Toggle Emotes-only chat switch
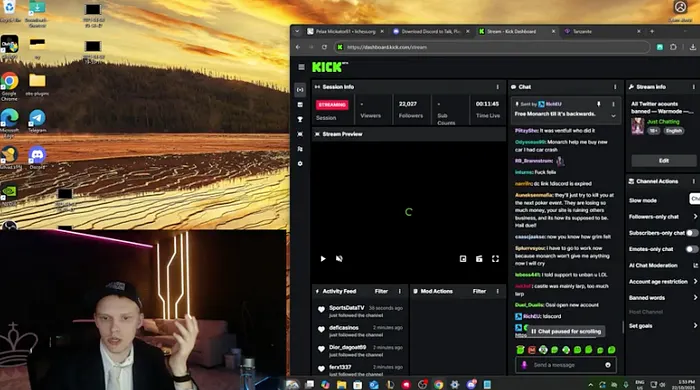700x390 pixels. (692, 249)
